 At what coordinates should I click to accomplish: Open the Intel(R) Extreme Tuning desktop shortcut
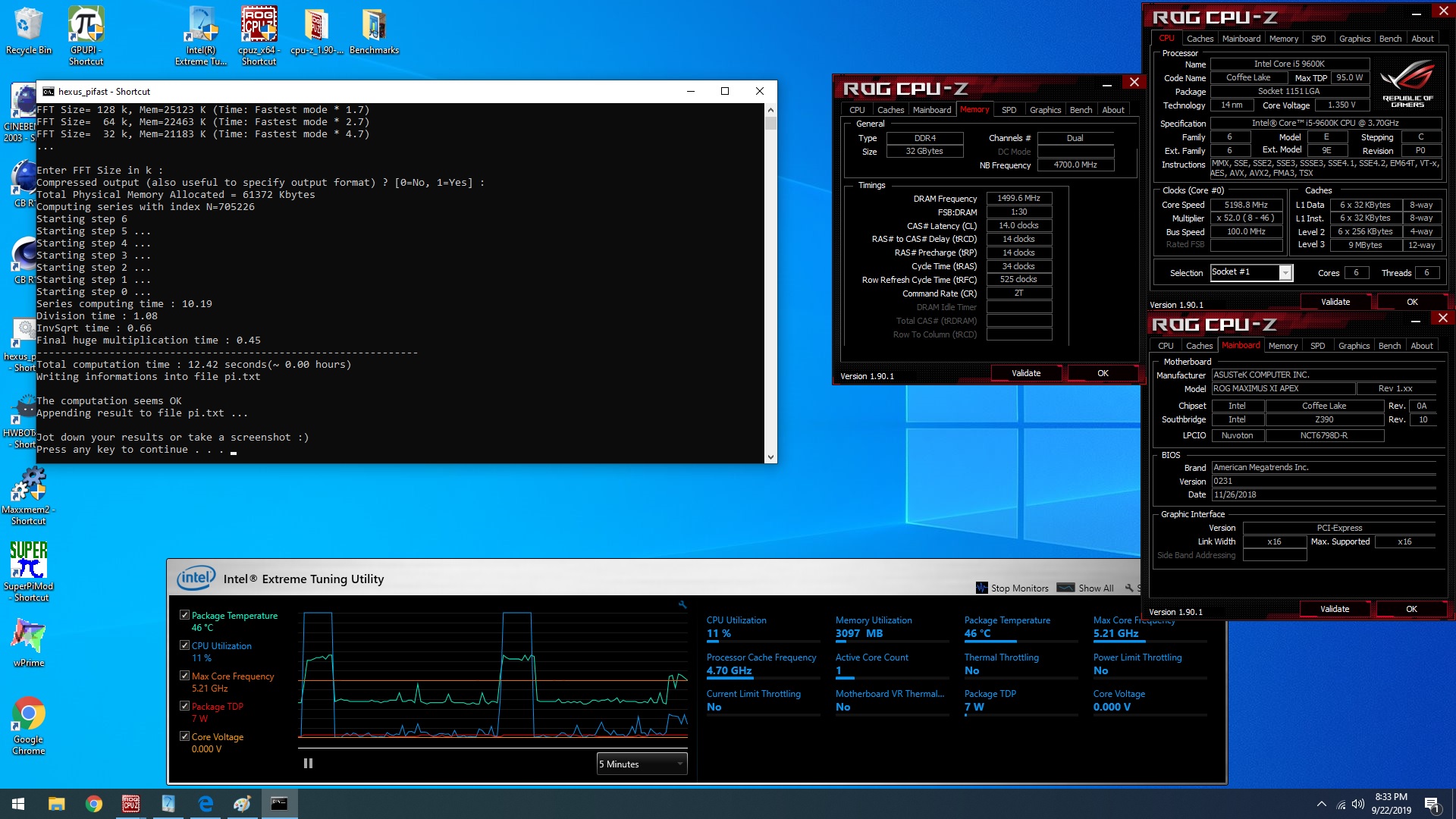pos(201,36)
